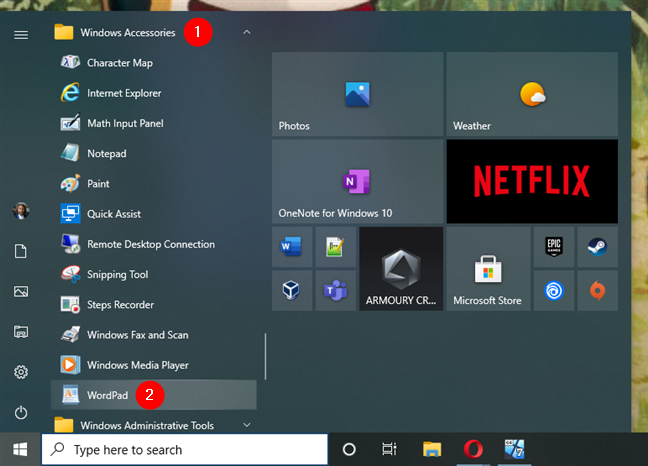Click the Windows Accessories folder label

[128, 33]
